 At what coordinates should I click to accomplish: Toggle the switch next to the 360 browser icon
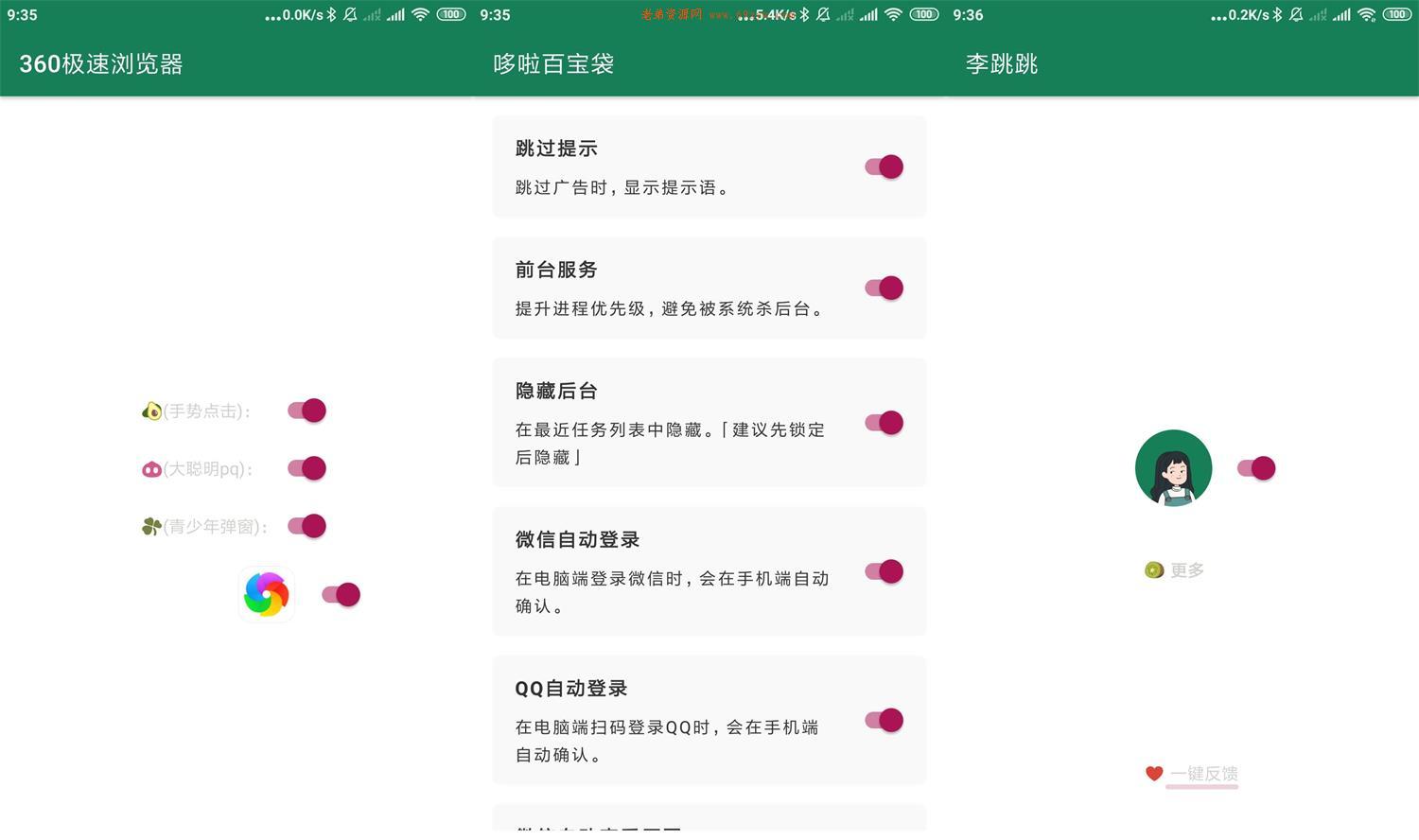click(x=341, y=594)
